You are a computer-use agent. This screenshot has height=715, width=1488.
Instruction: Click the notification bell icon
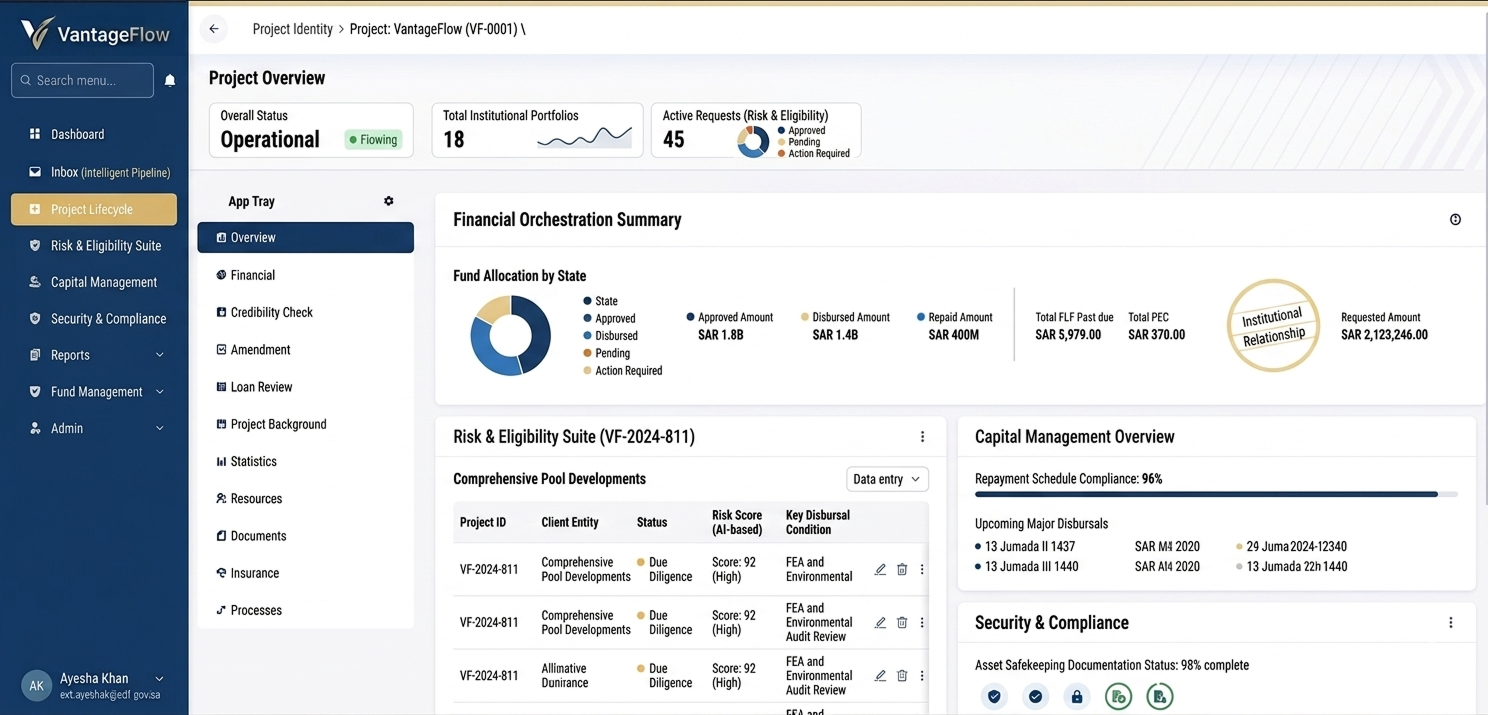170,81
